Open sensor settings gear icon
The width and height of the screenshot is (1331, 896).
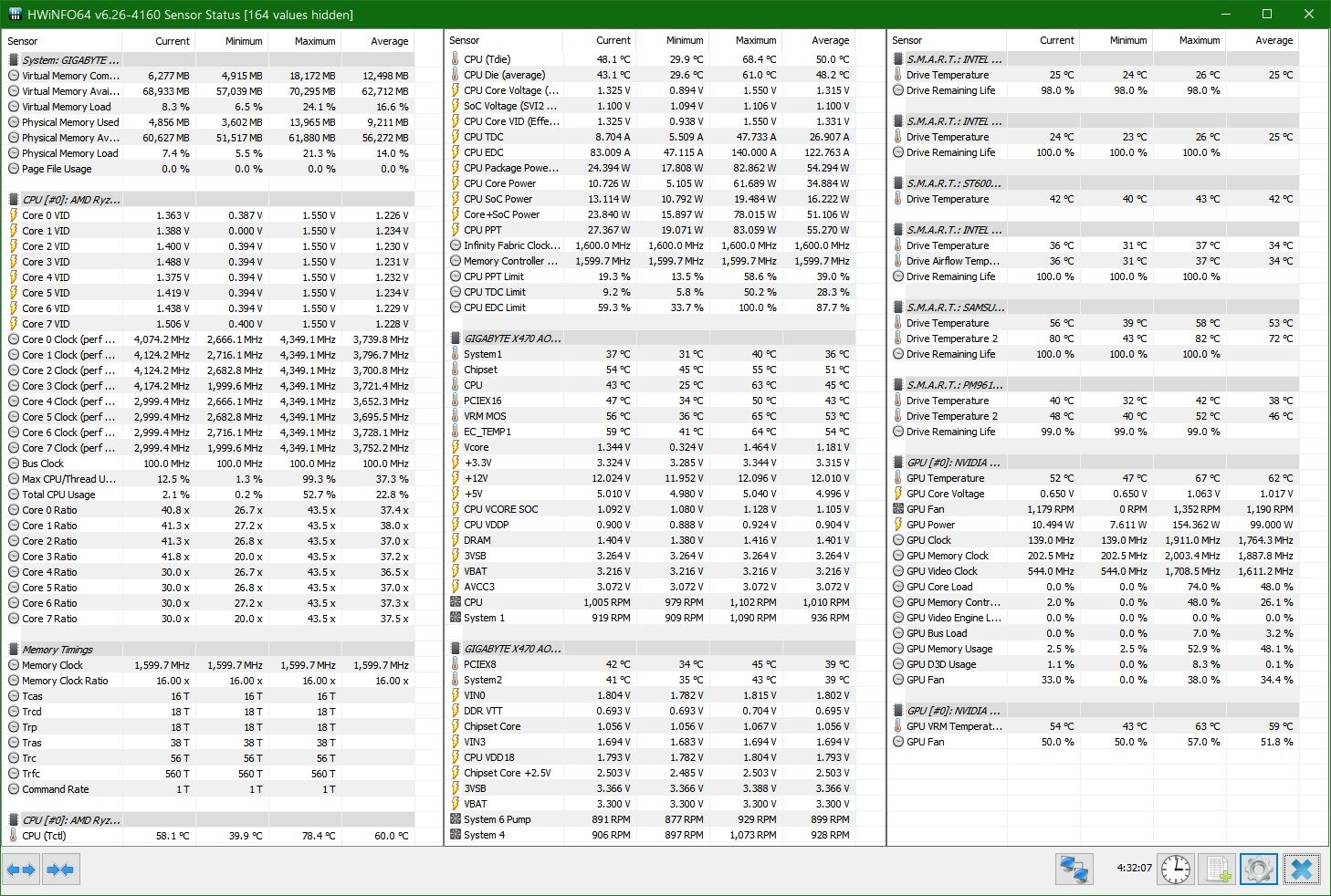point(1259,870)
